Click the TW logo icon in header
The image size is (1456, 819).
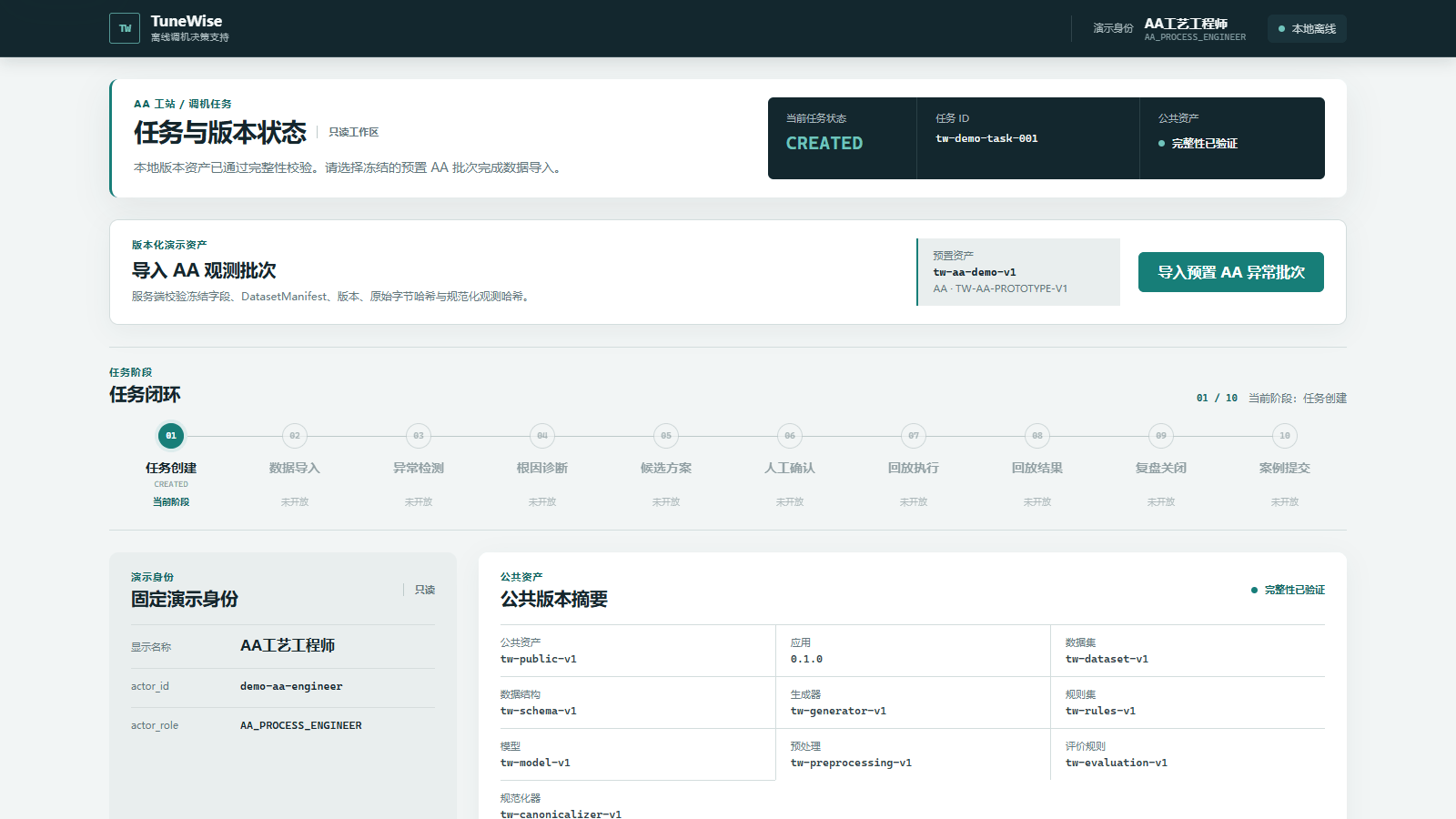tap(125, 28)
